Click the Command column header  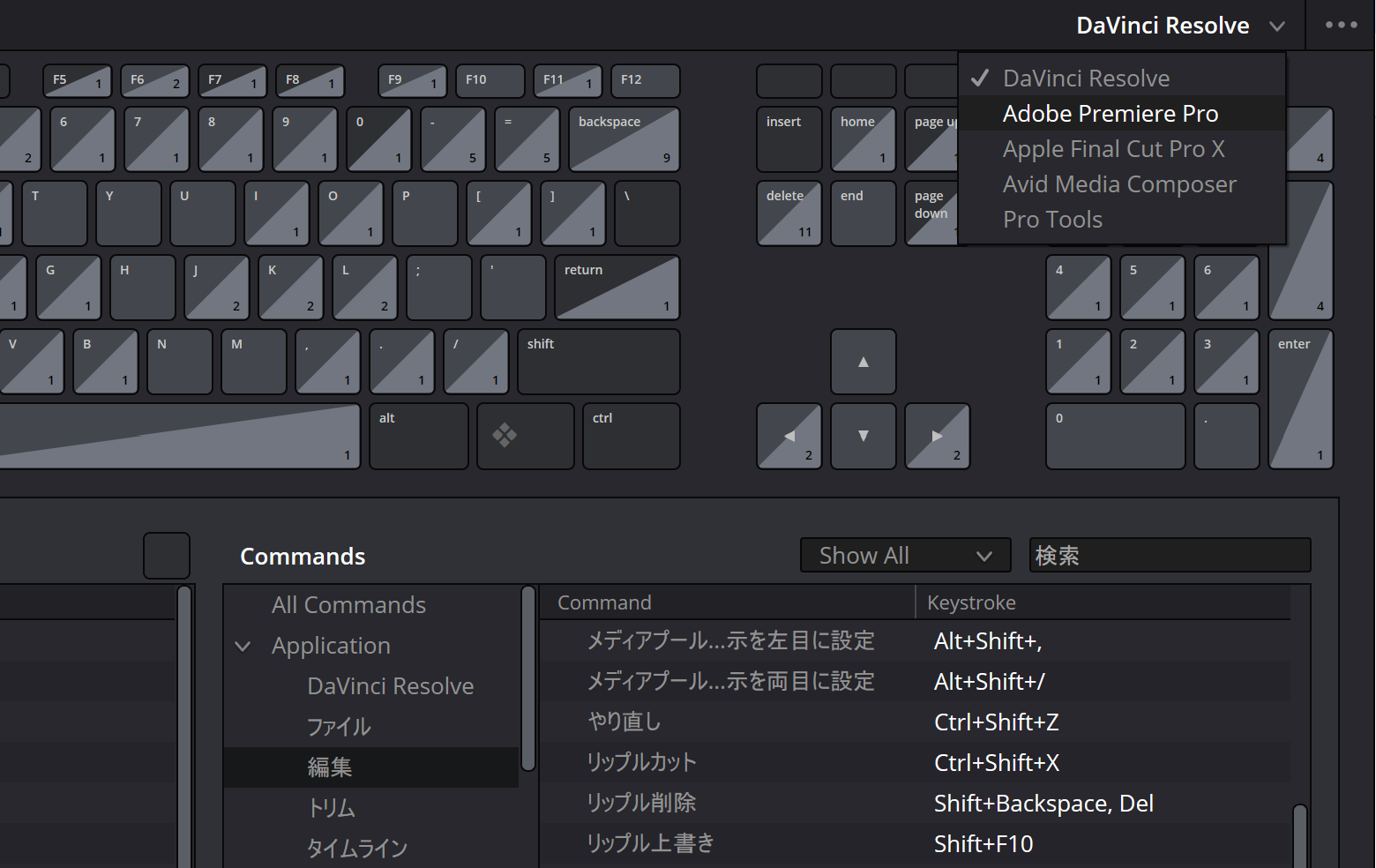click(728, 602)
